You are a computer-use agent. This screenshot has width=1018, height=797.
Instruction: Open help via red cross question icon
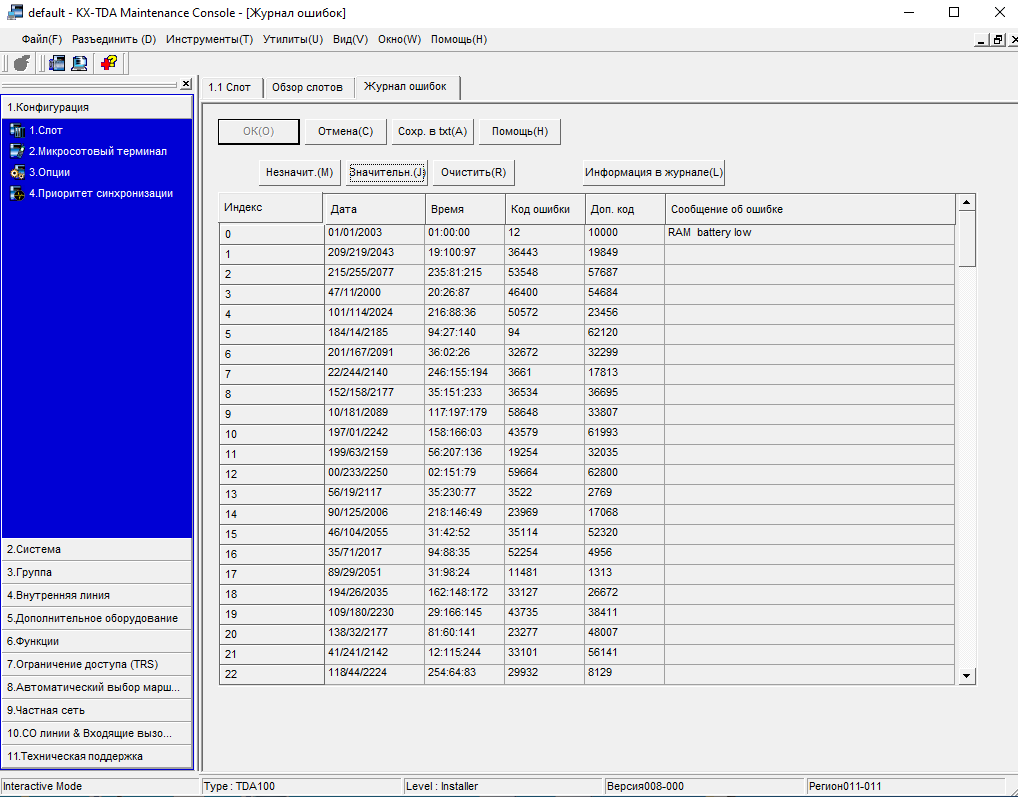(108, 64)
